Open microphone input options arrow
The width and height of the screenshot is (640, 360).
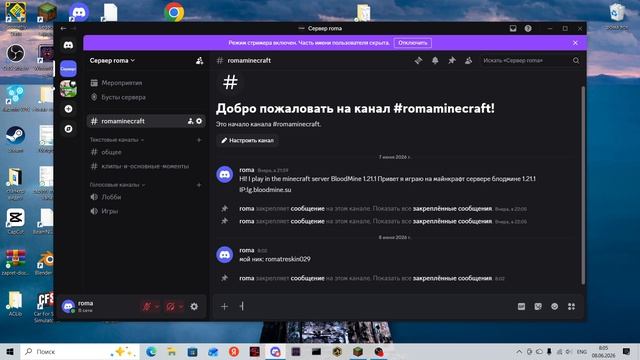157,307
